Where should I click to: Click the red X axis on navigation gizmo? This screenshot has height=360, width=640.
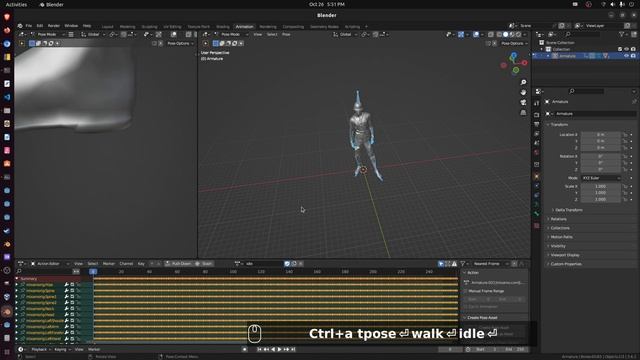(524, 63)
